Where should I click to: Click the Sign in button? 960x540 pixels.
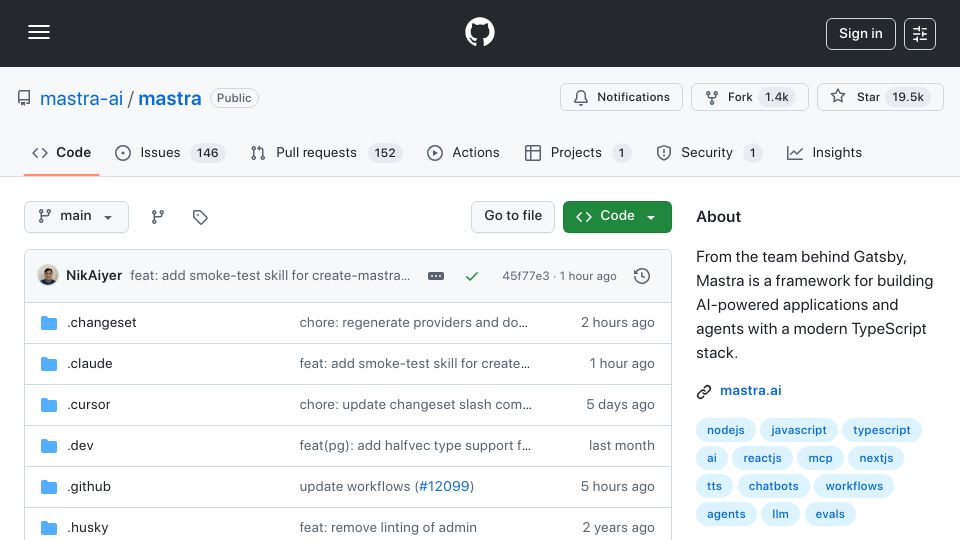coord(860,34)
